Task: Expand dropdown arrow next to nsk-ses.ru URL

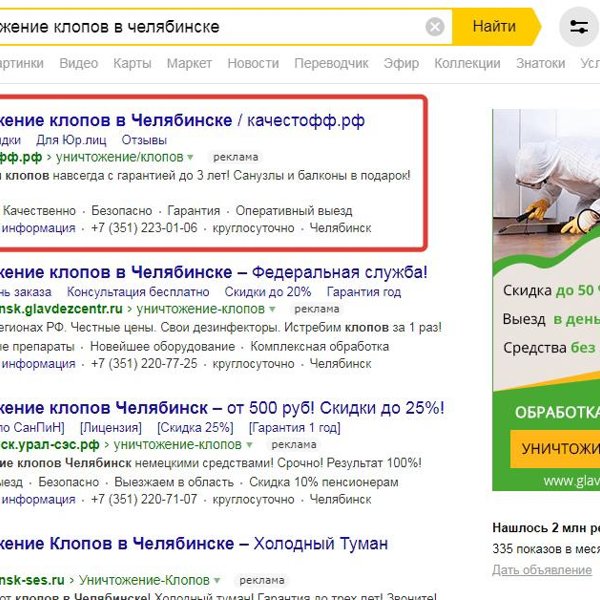Action: (217, 580)
